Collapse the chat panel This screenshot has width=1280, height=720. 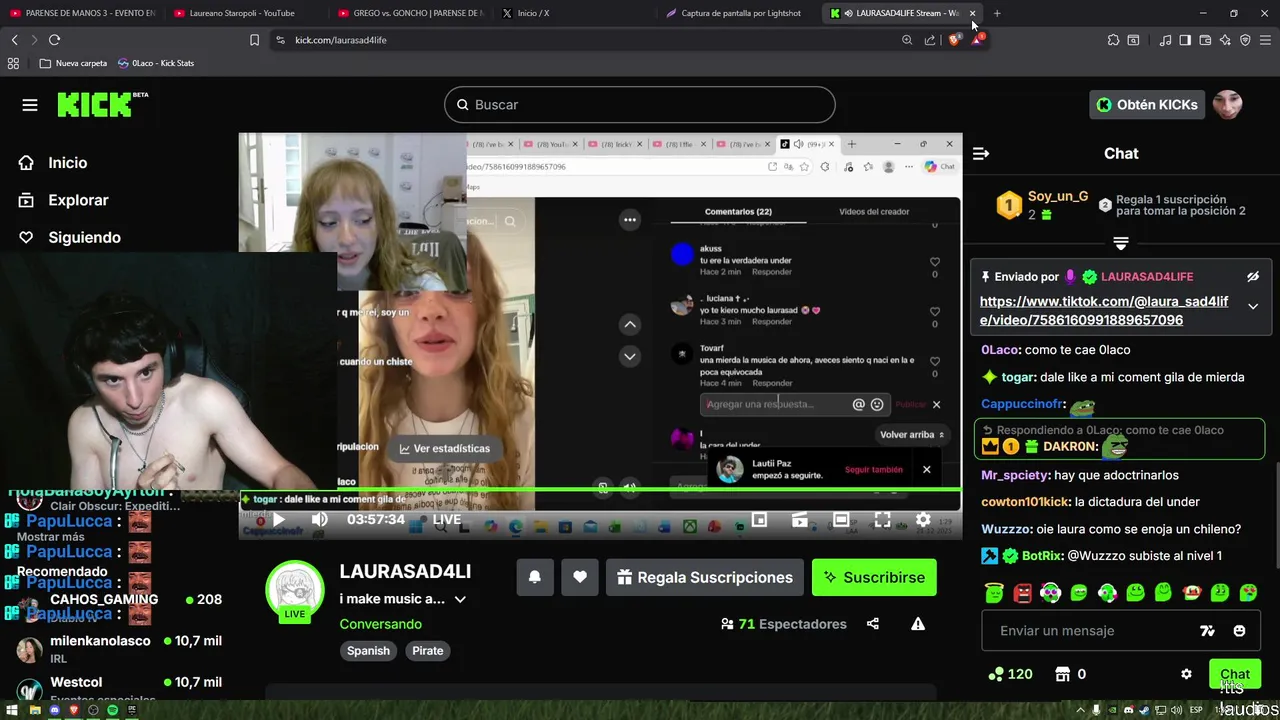(981, 153)
